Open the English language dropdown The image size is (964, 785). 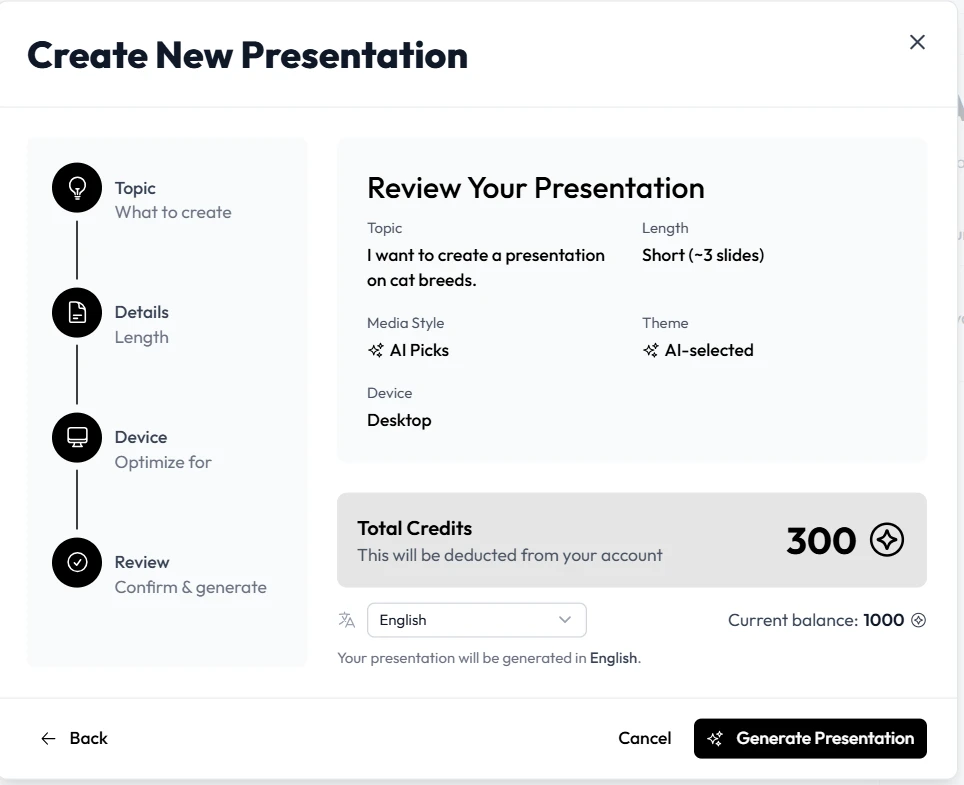click(476, 620)
